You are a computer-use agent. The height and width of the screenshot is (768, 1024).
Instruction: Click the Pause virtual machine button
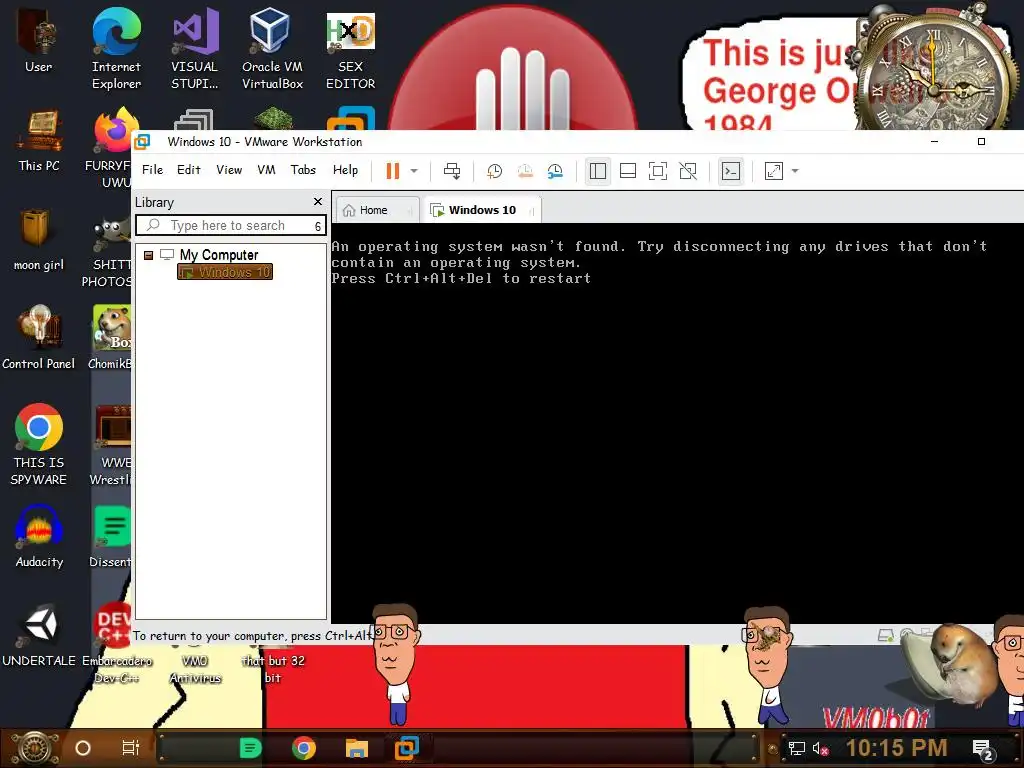click(392, 171)
